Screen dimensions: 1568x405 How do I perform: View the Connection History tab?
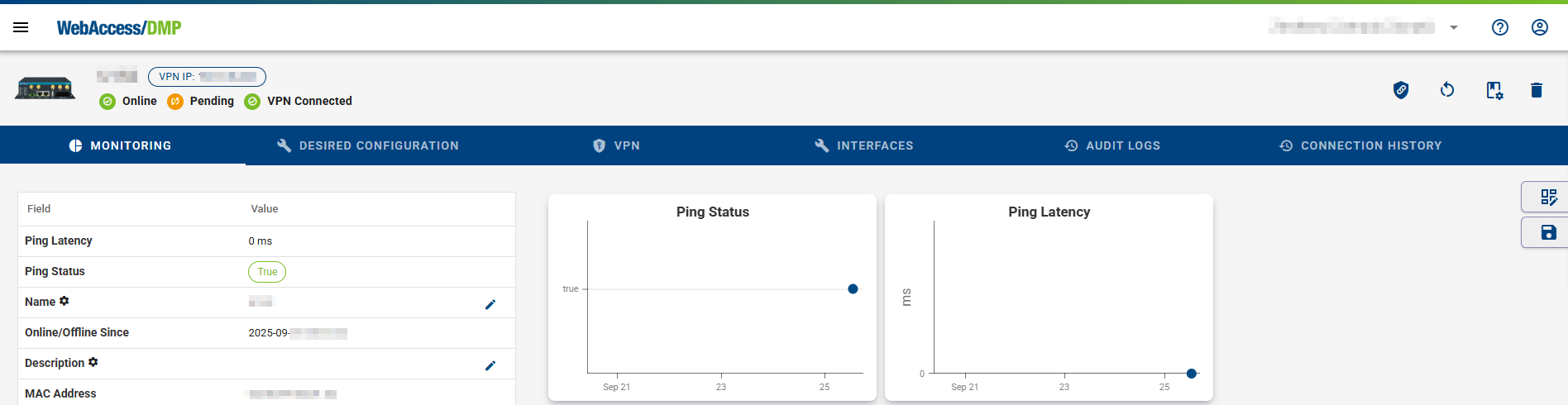coord(1360,145)
